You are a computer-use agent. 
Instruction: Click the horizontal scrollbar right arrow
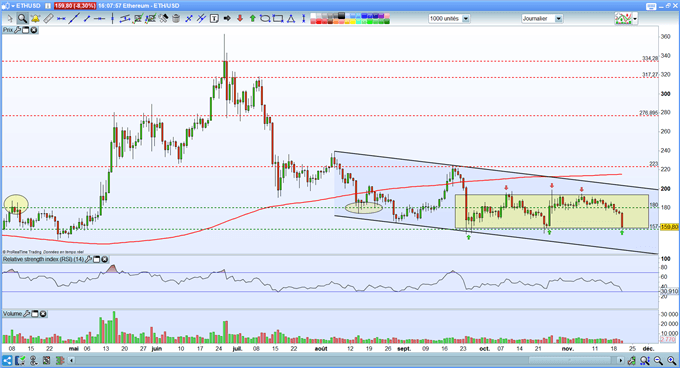click(x=621, y=360)
